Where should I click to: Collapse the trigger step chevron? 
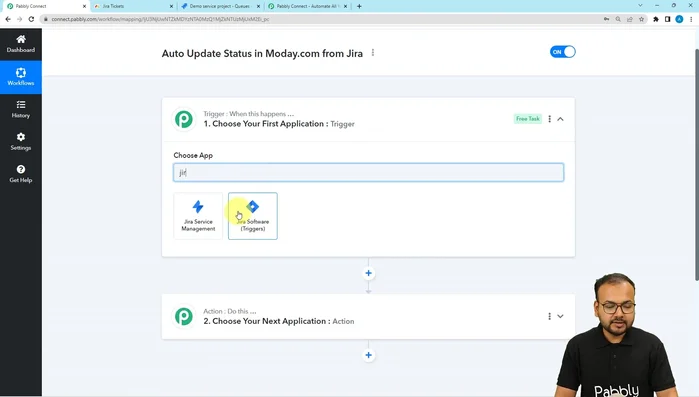(560, 119)
